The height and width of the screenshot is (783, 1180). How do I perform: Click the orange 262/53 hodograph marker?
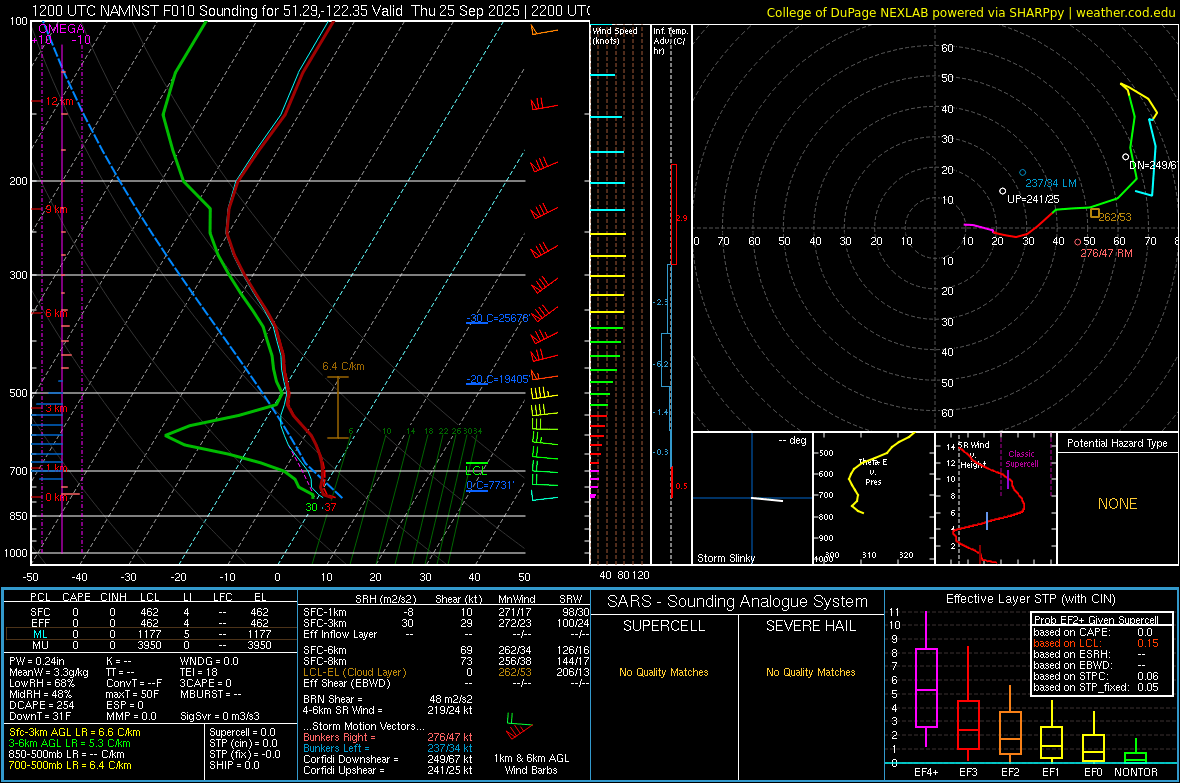(x=1115, y=217)
